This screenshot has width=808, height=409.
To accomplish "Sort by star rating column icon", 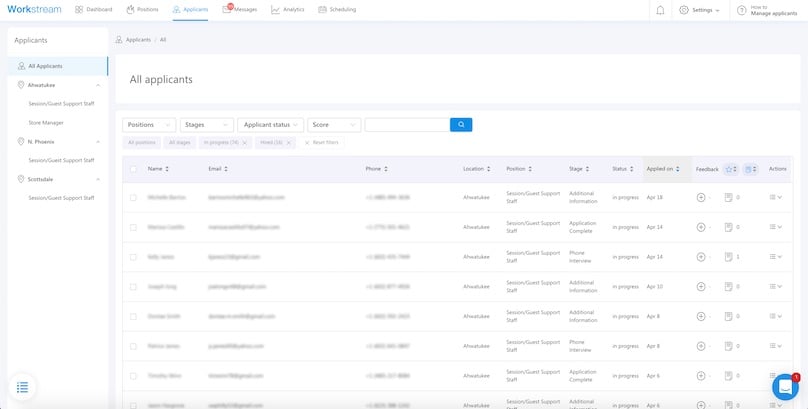I will [729, 169].
